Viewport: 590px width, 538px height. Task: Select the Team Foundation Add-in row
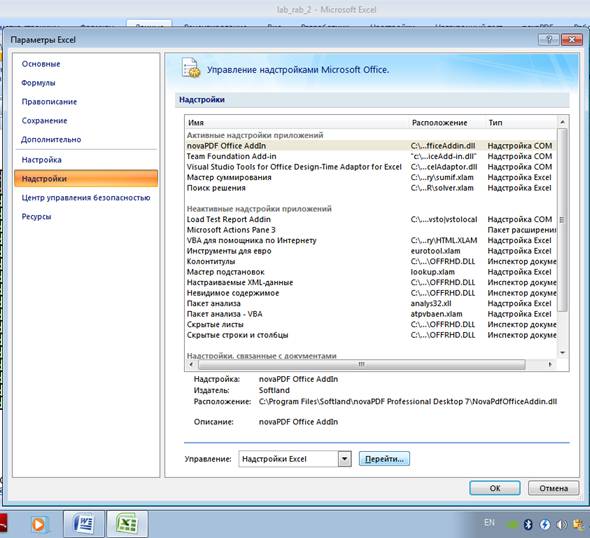coord(370,156)
